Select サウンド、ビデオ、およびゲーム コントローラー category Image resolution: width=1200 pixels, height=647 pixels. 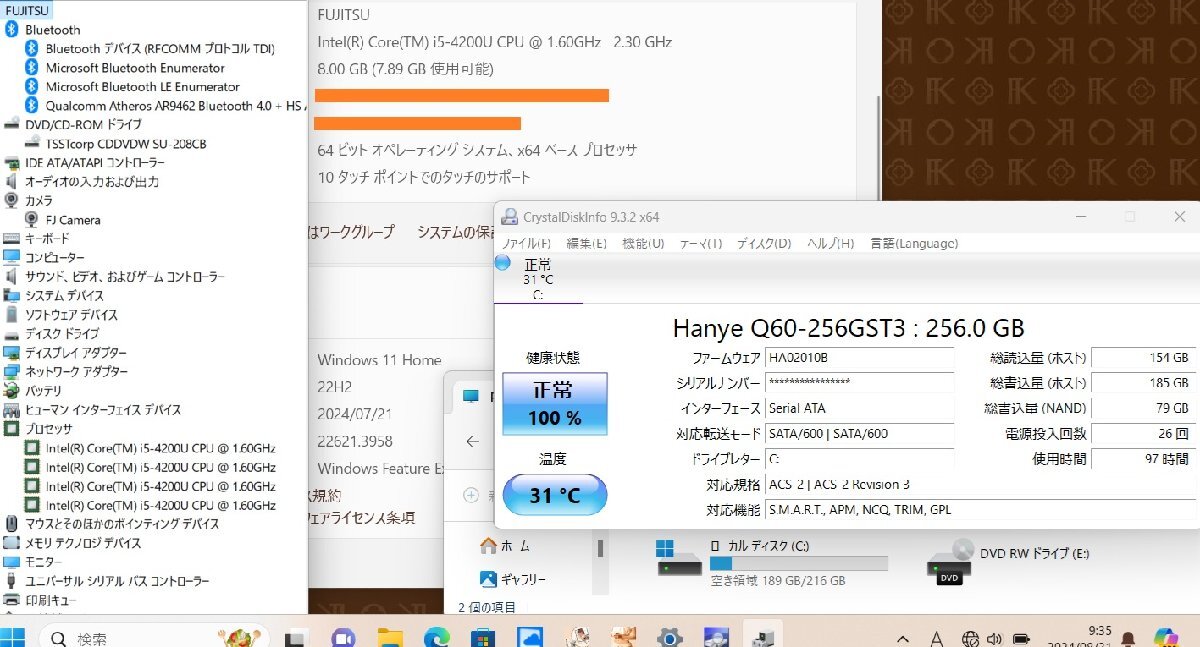(x=125, y=277)
